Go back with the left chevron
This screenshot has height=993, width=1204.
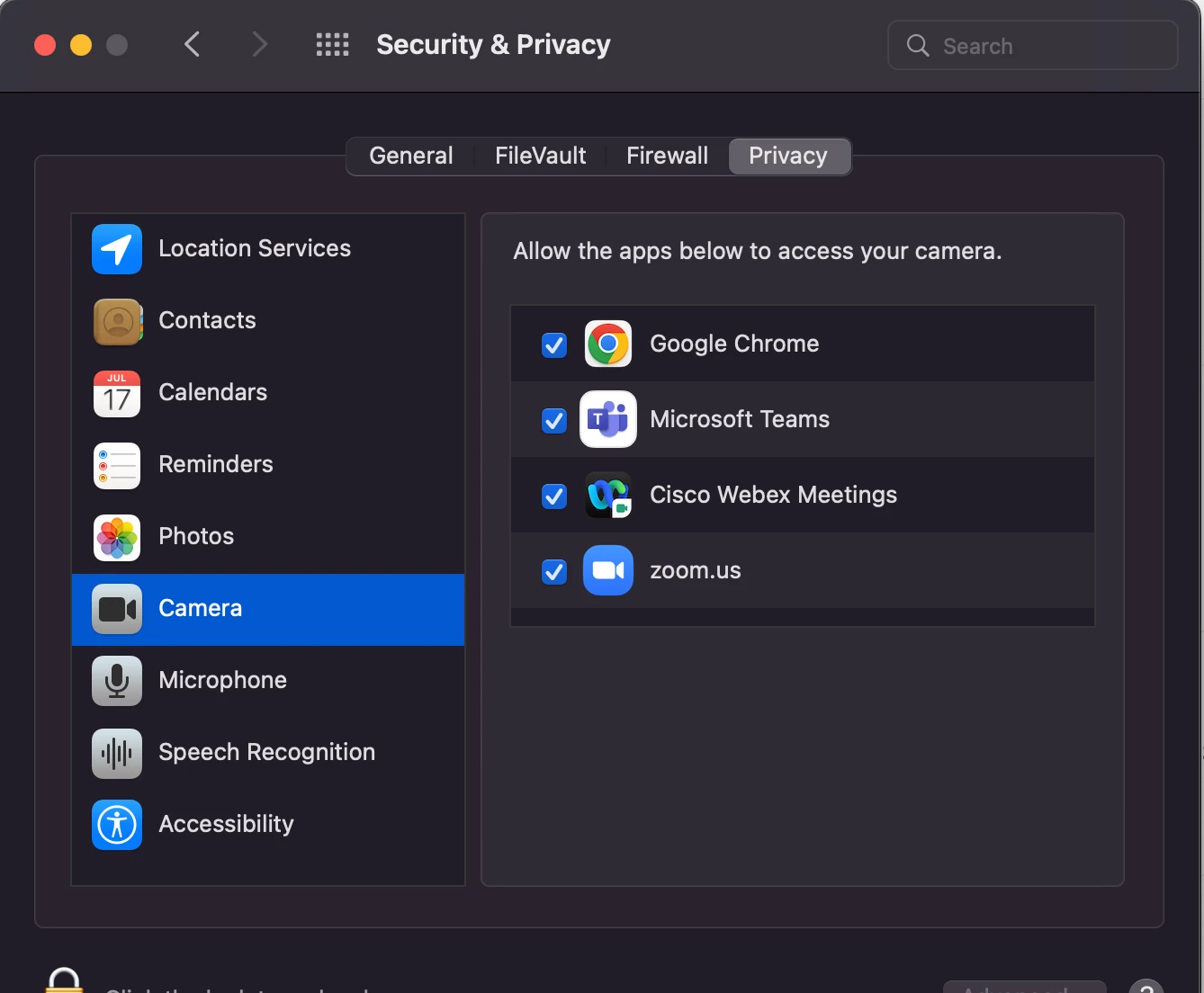[192, 44]
